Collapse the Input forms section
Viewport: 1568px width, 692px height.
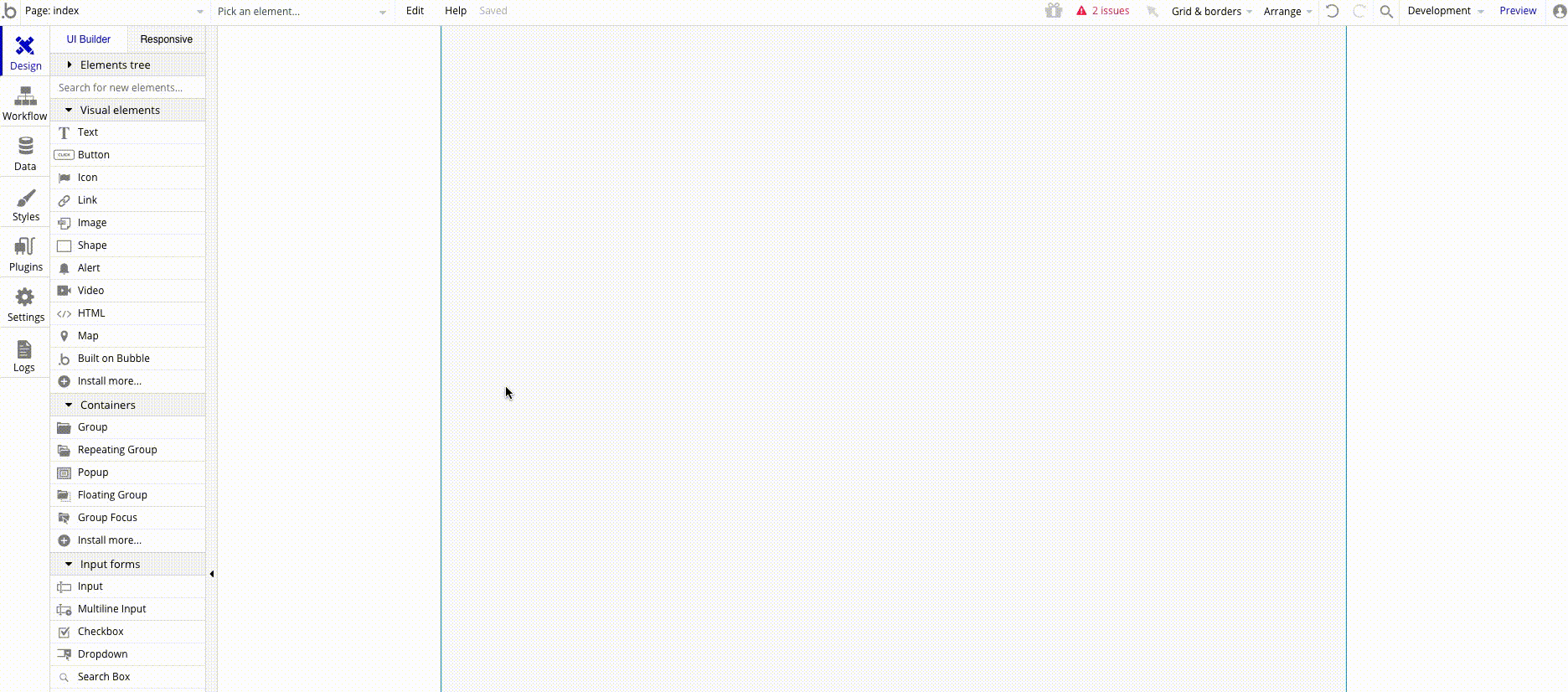(128, 564)
